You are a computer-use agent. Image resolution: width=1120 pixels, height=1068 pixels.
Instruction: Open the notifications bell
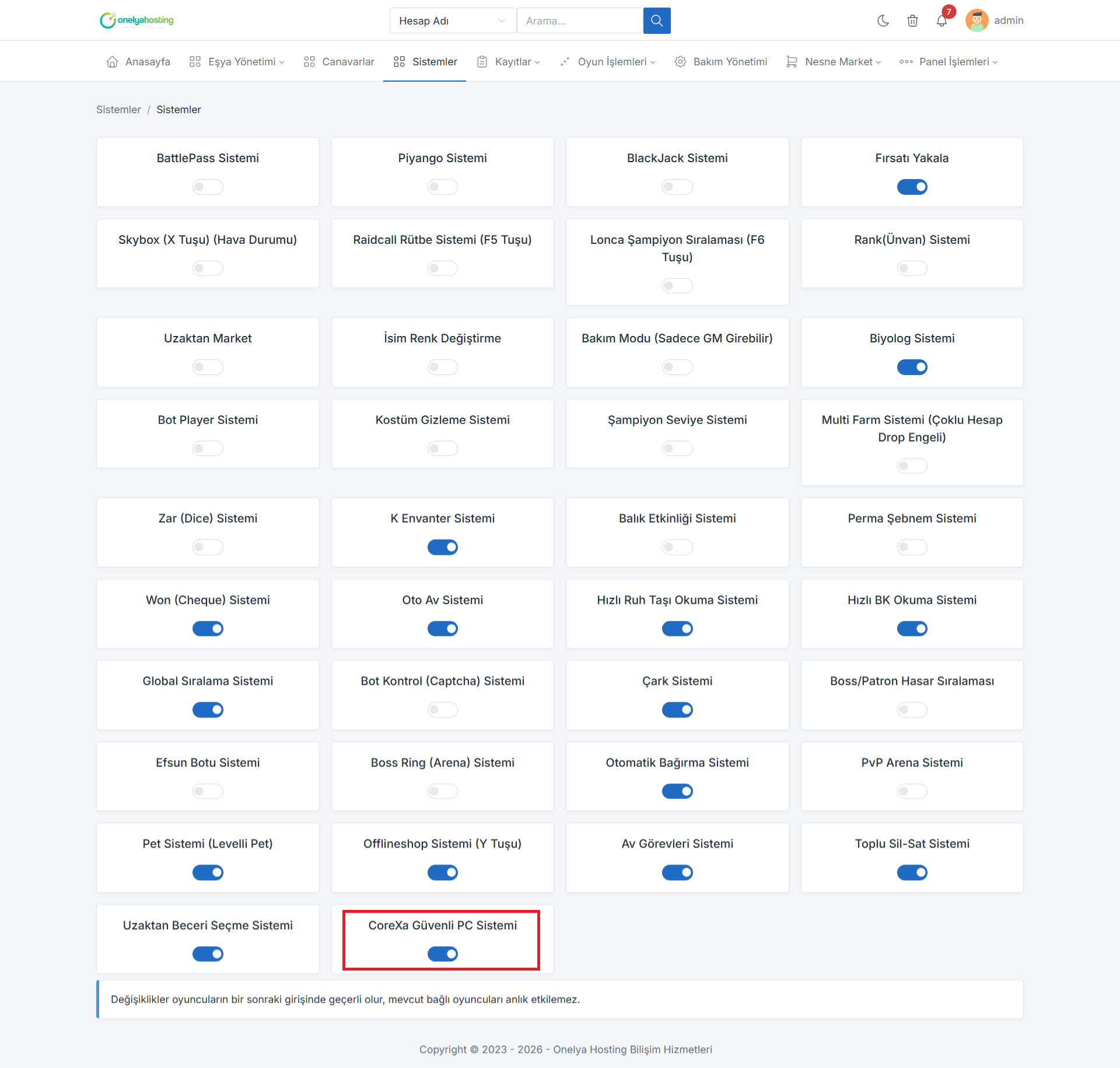tap(942, 21)
